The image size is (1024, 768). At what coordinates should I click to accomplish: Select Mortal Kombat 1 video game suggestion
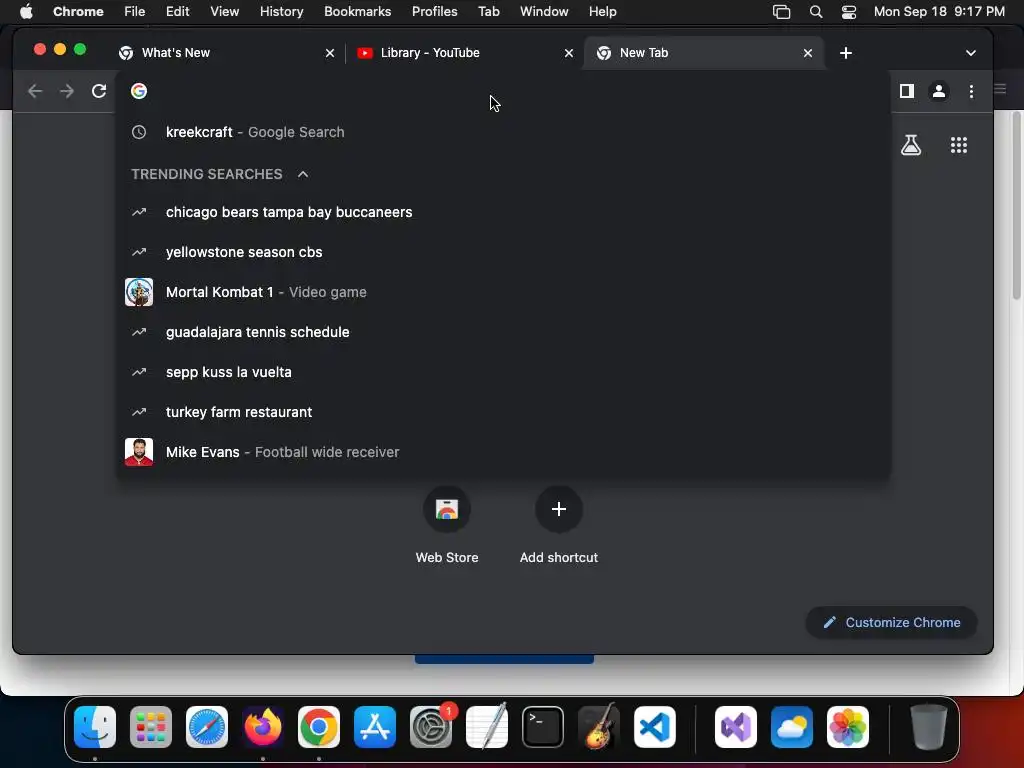point(504,292)
